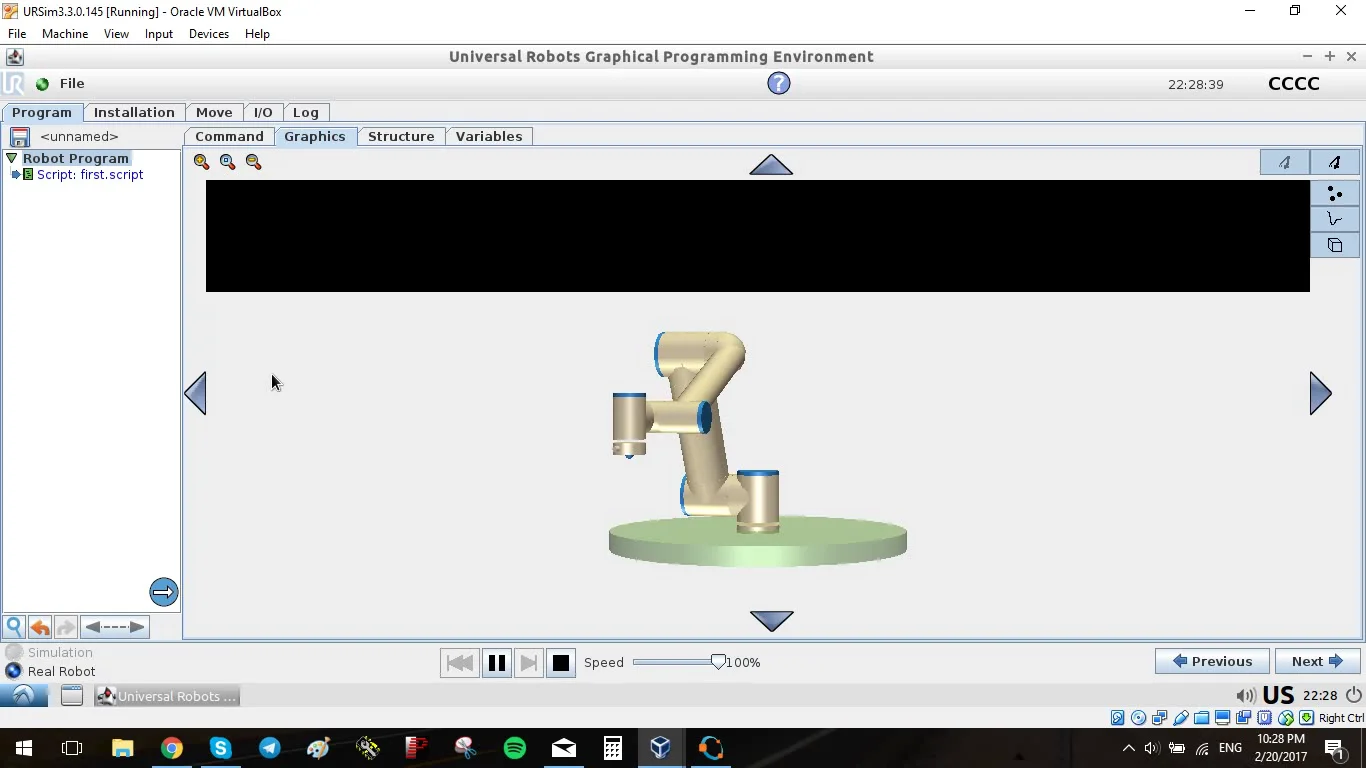
Task: Open the VirtualBox Machine menu
Action: (x=65, y=34)
